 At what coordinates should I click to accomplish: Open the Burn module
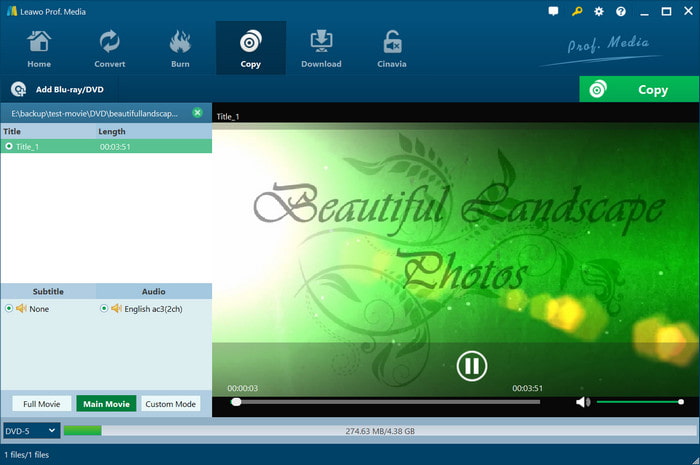coord(180,48)
